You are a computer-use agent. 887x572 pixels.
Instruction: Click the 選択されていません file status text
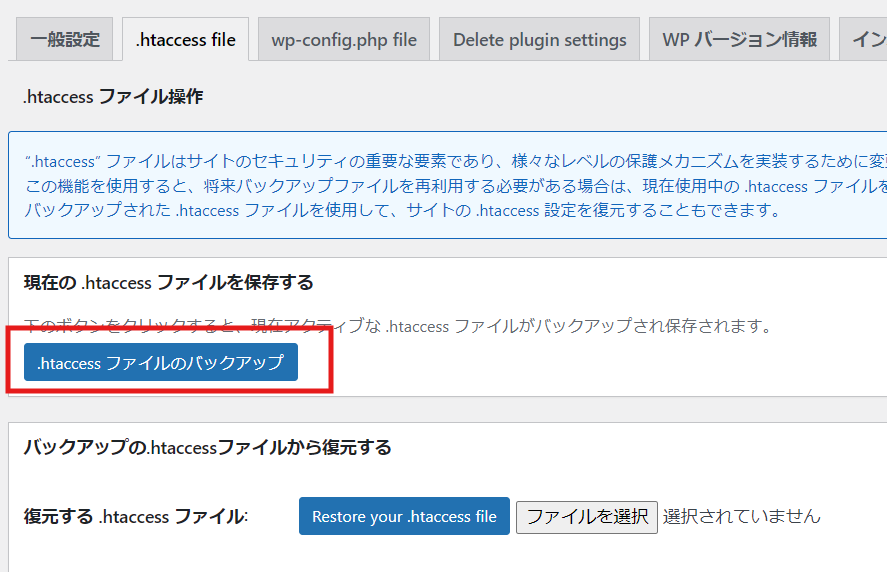741,517
